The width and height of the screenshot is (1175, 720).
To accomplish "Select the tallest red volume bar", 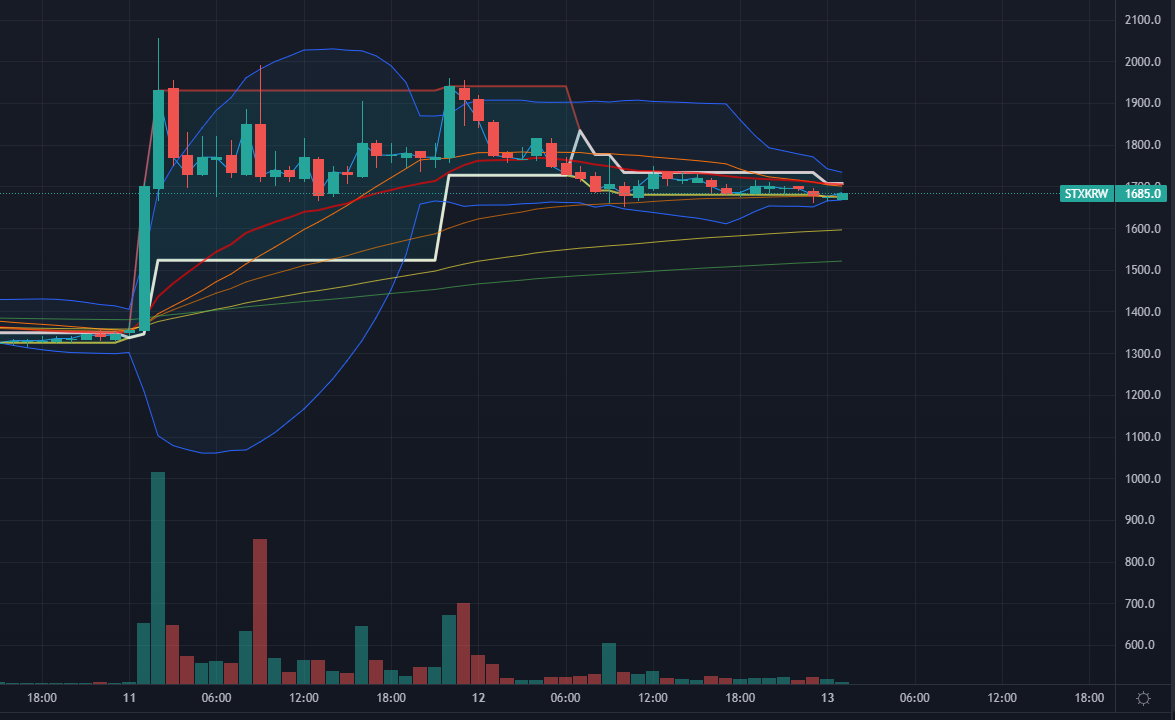I will tap(260, 611).
